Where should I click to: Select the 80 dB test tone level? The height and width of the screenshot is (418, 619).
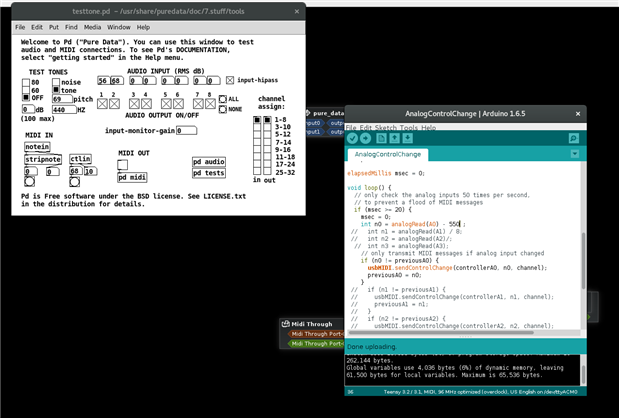click(25, 82)
